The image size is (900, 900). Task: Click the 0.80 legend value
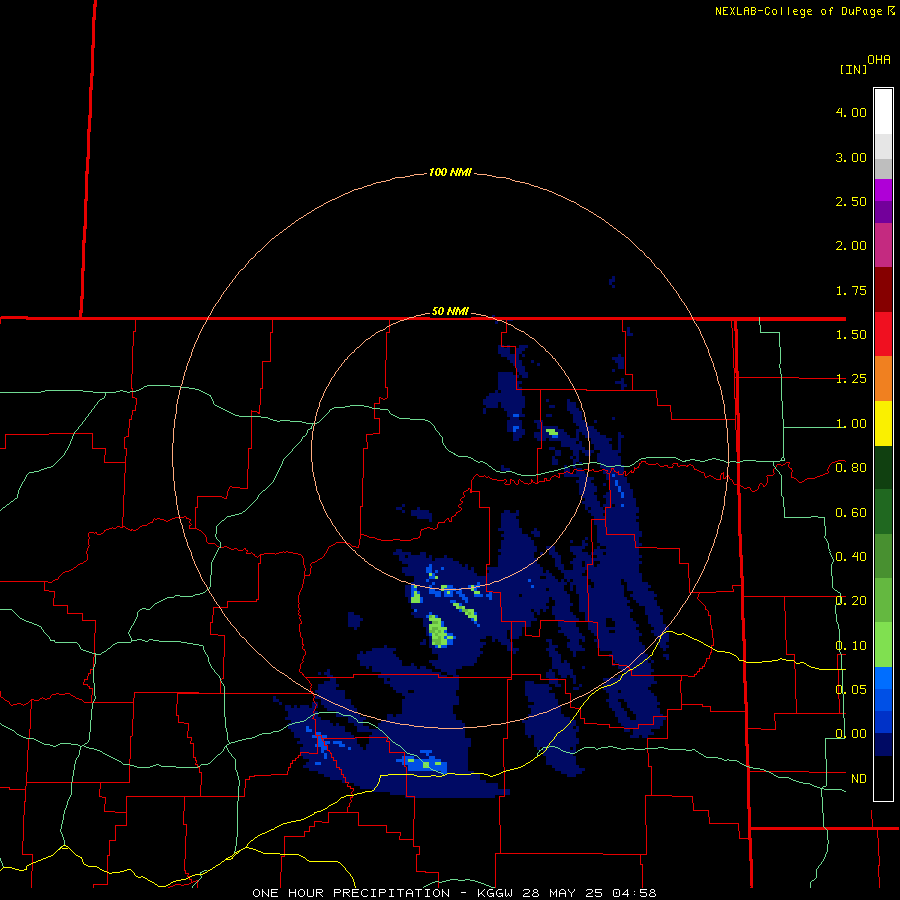[x=851, y=468]
